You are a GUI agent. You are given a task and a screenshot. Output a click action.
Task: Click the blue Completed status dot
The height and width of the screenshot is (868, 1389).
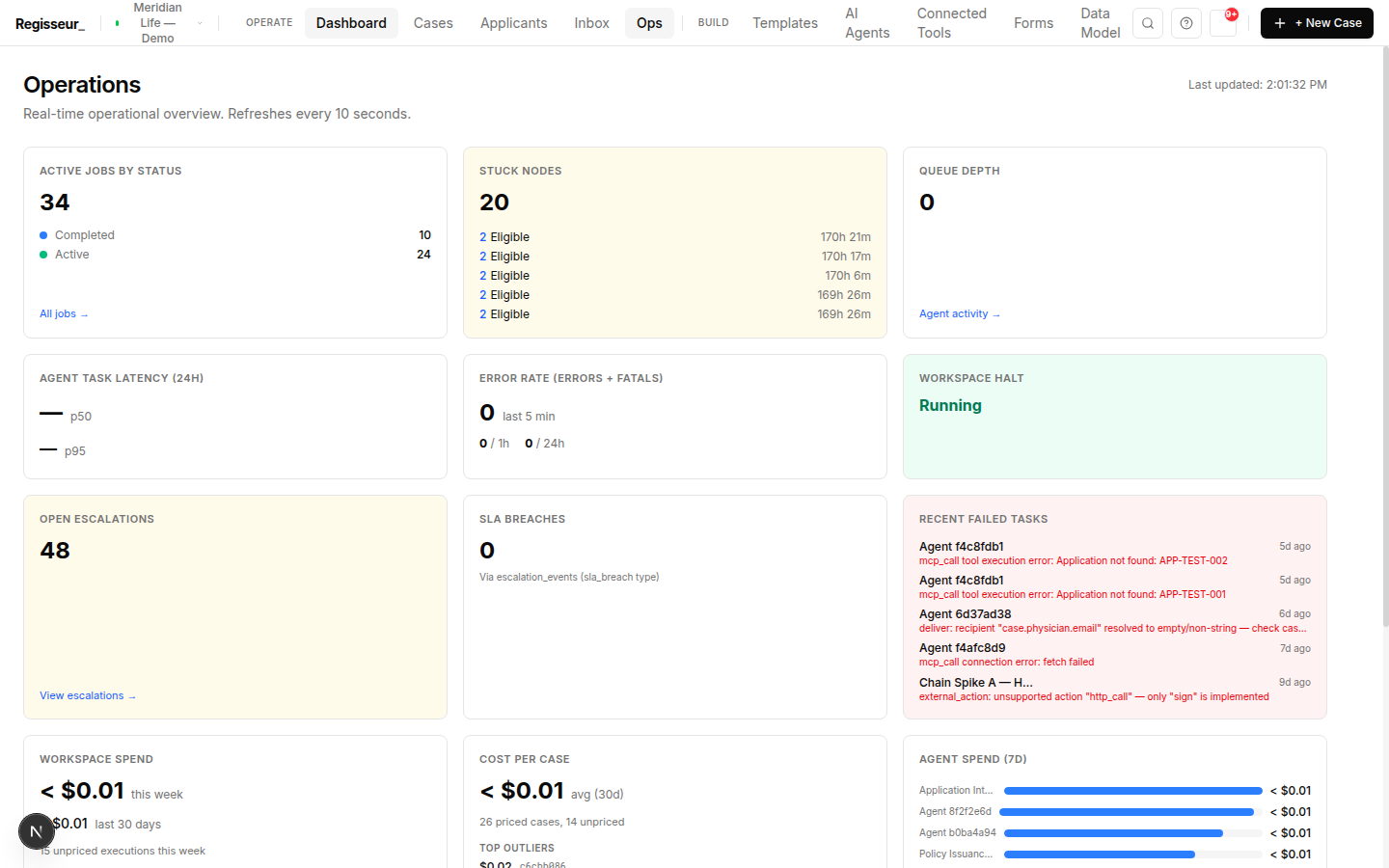tap(43, 235)
